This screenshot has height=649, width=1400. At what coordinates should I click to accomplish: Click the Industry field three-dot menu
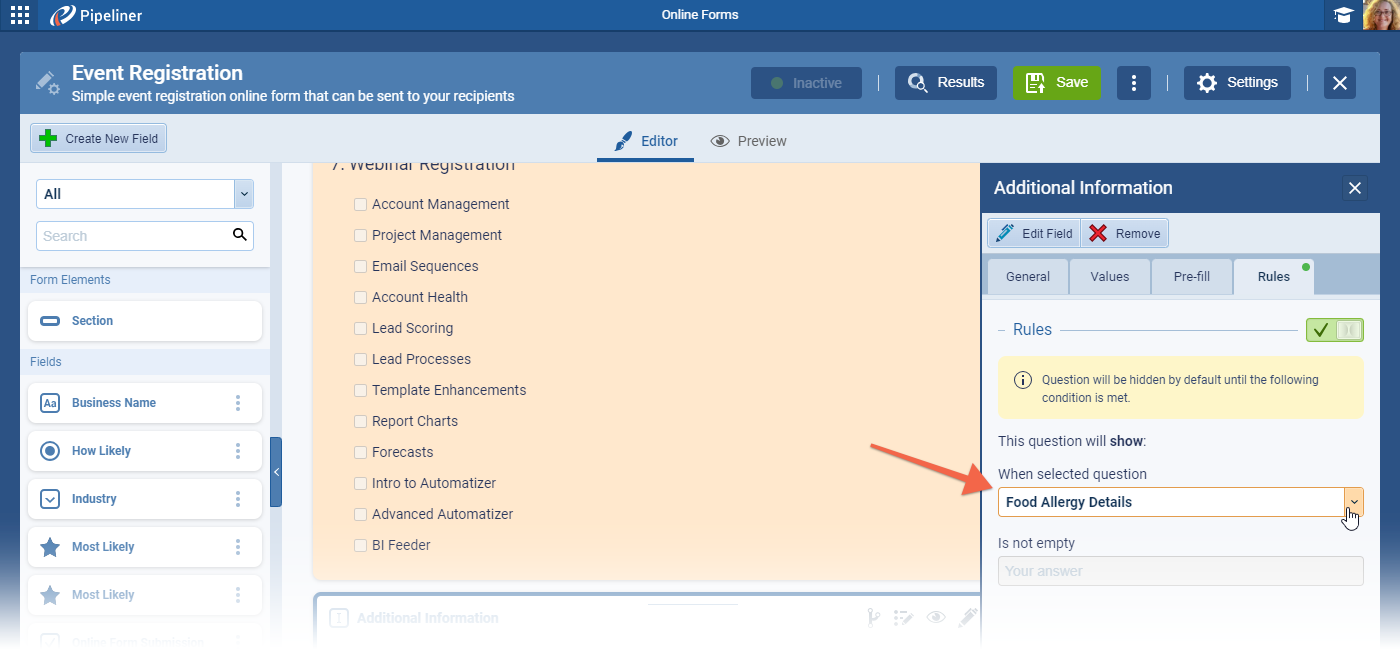238,499
